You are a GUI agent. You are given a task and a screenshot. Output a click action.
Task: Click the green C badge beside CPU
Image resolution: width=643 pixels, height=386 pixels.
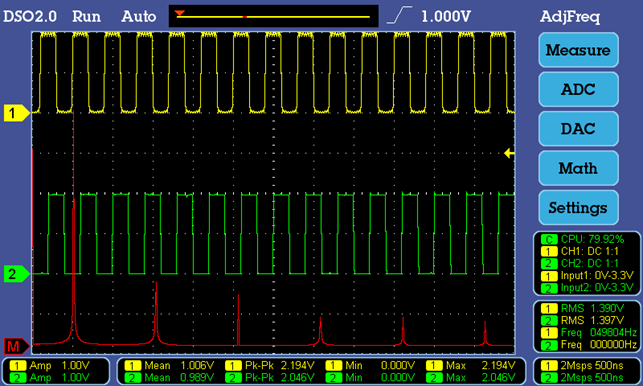tap(549, 239)
